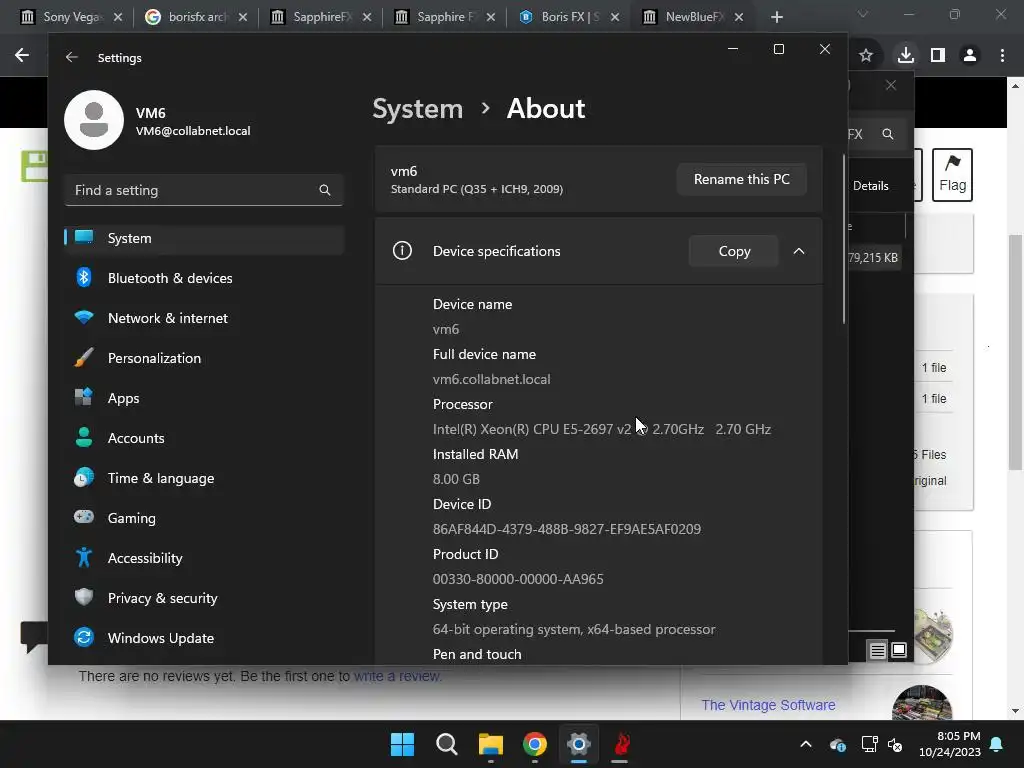Select the full device name vm6.collabnet.local
The height and width of the screenshot is (768, 1024).
[491, 379]
